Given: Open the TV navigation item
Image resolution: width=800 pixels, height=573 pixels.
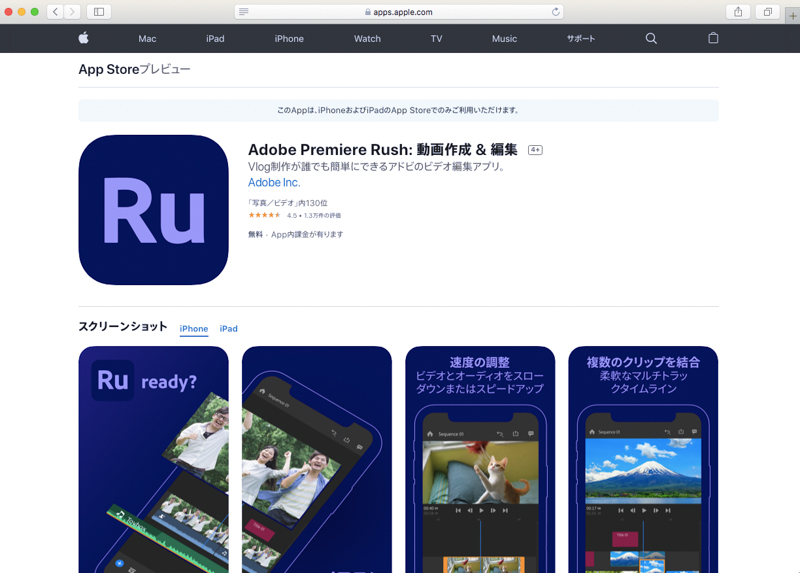Looking at the screenshot, I should tap(436, 39).
